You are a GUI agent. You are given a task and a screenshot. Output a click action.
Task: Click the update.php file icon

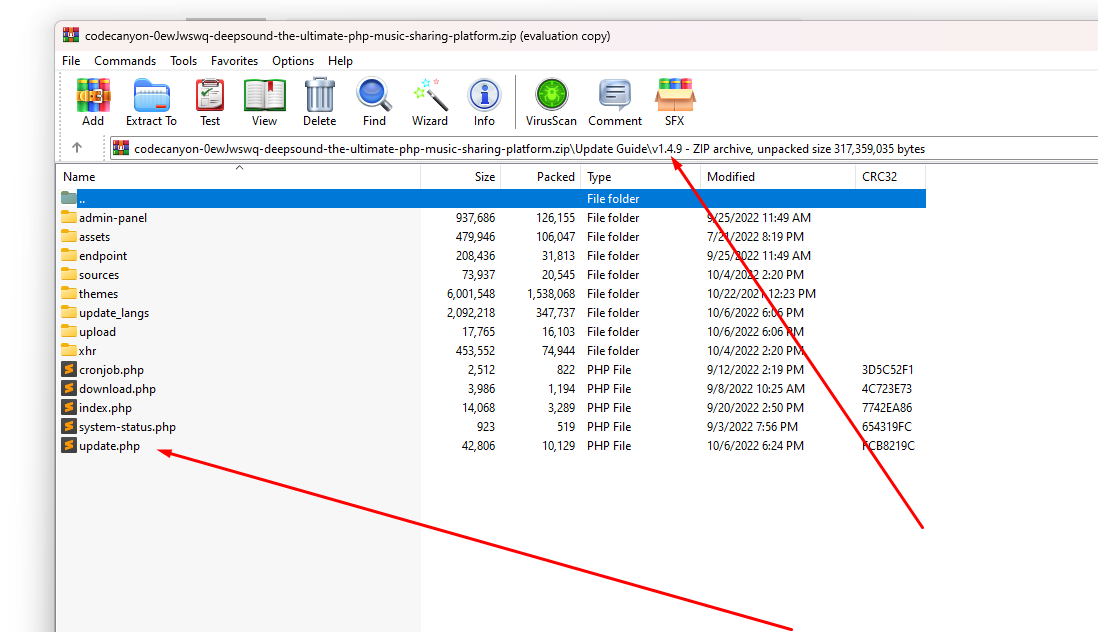[69, 444]
